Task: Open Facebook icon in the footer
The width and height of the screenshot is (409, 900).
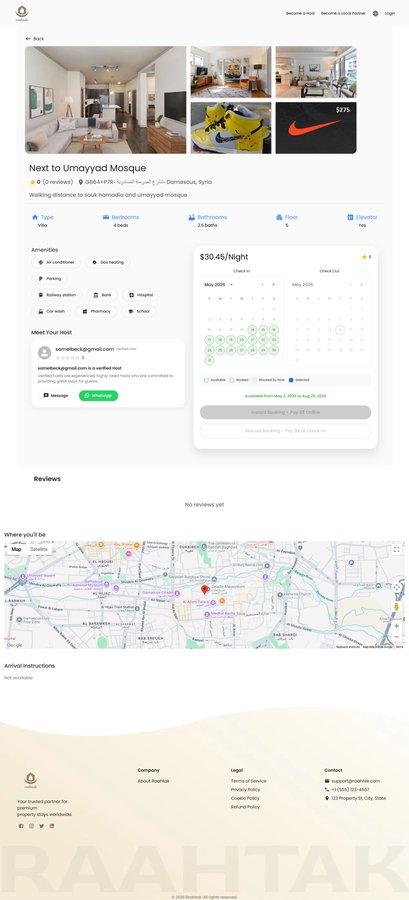Action: 21,826
